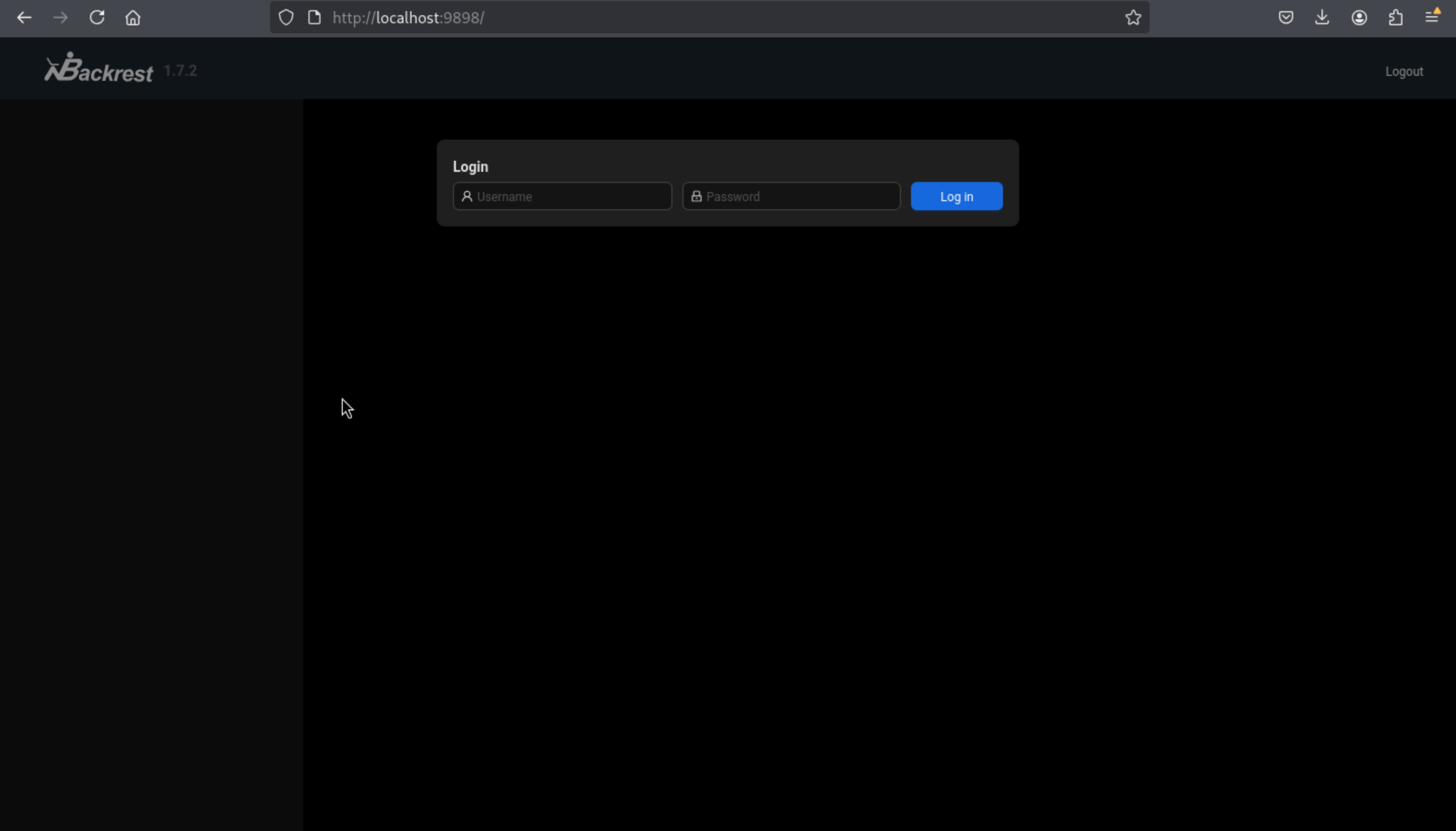Click the browser back arrow

(x=24, y=18)
